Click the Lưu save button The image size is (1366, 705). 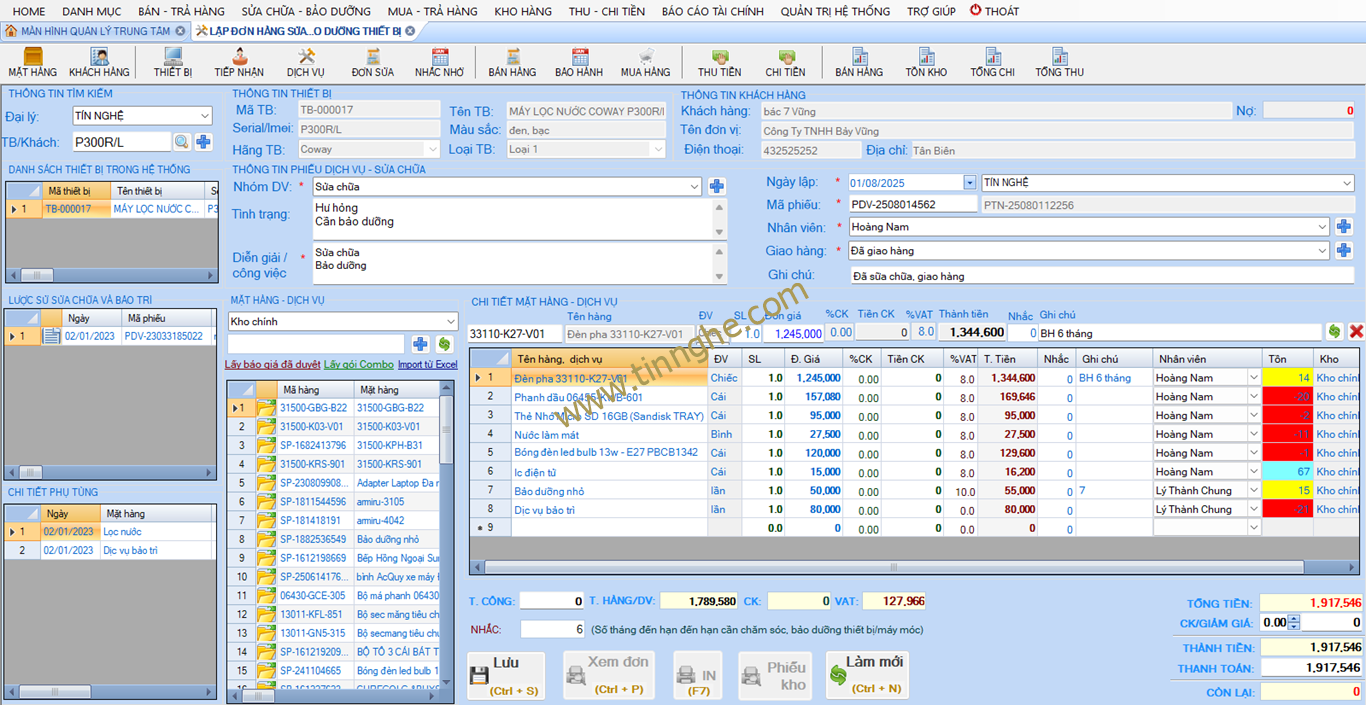click(506, 676)
